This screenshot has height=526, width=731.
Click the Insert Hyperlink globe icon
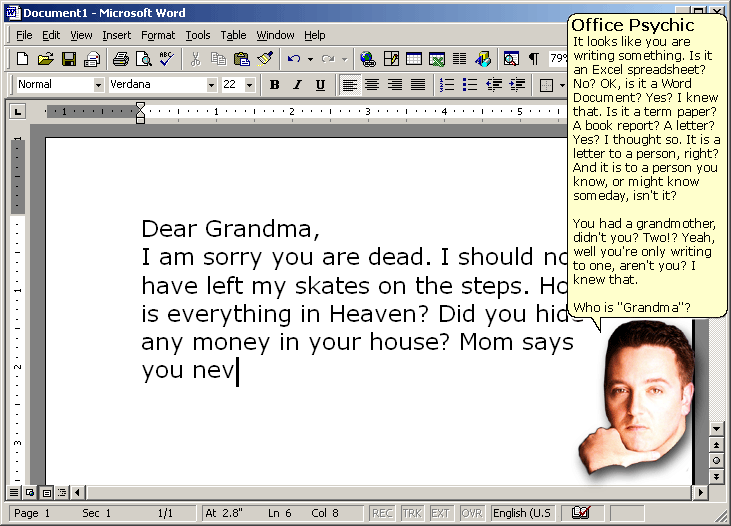(x=368, y=60)
